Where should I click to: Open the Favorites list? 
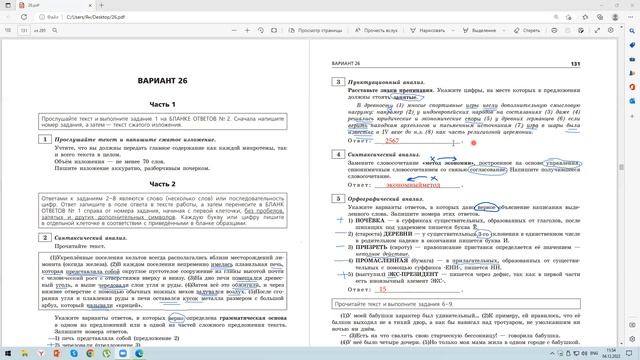point(585,17)
